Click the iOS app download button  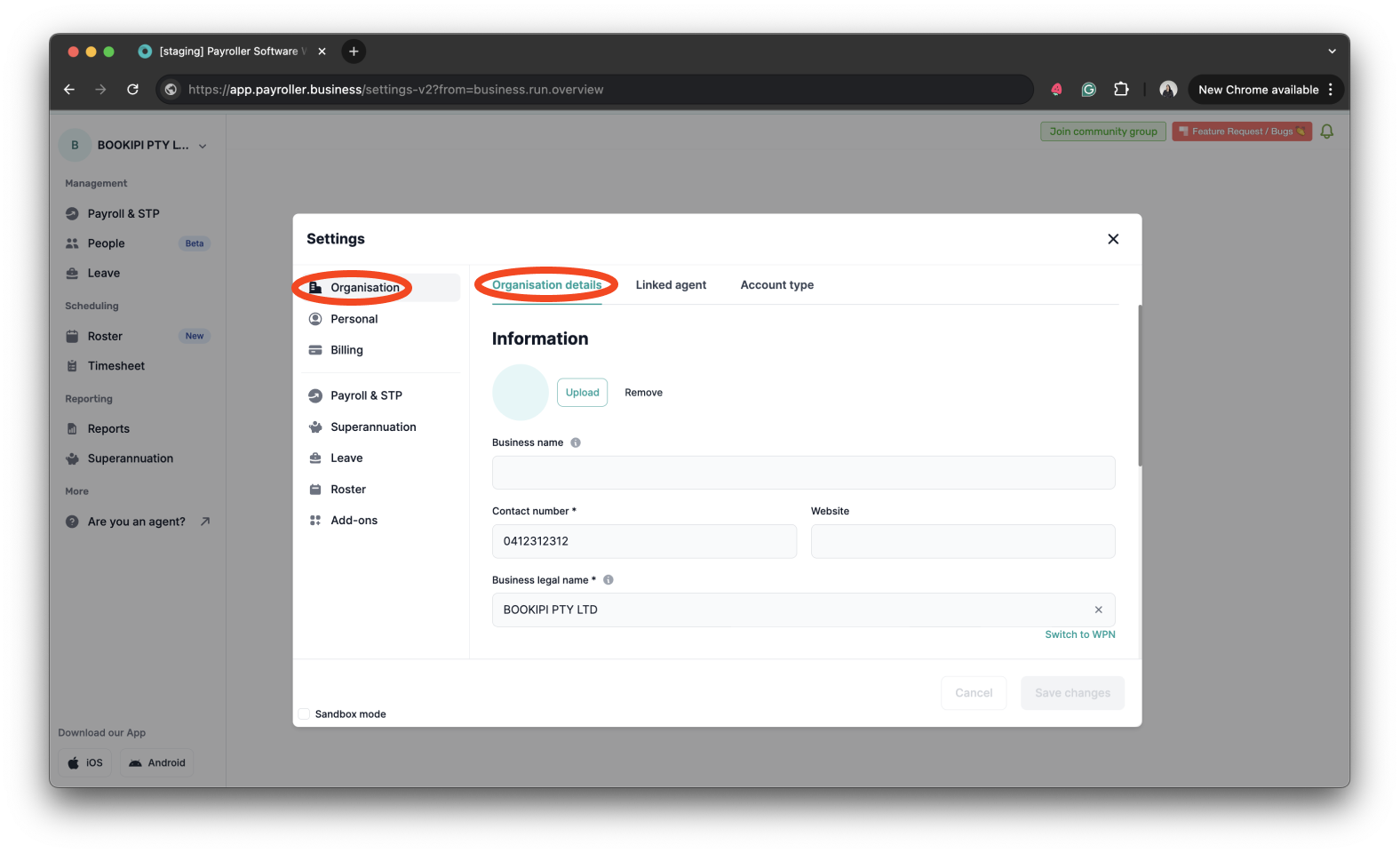(85, 762)
